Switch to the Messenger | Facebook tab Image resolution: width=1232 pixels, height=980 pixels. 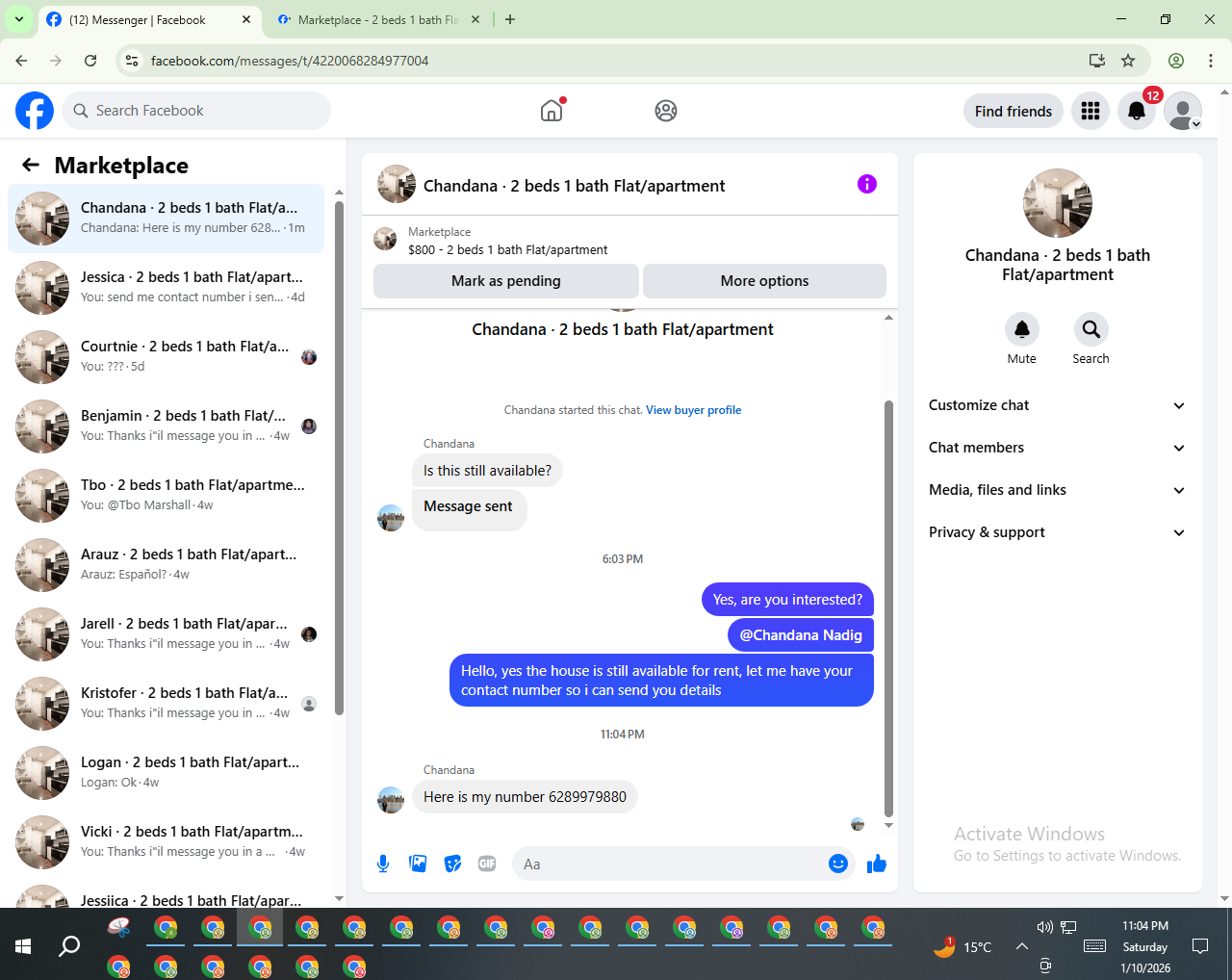point(149,20)
